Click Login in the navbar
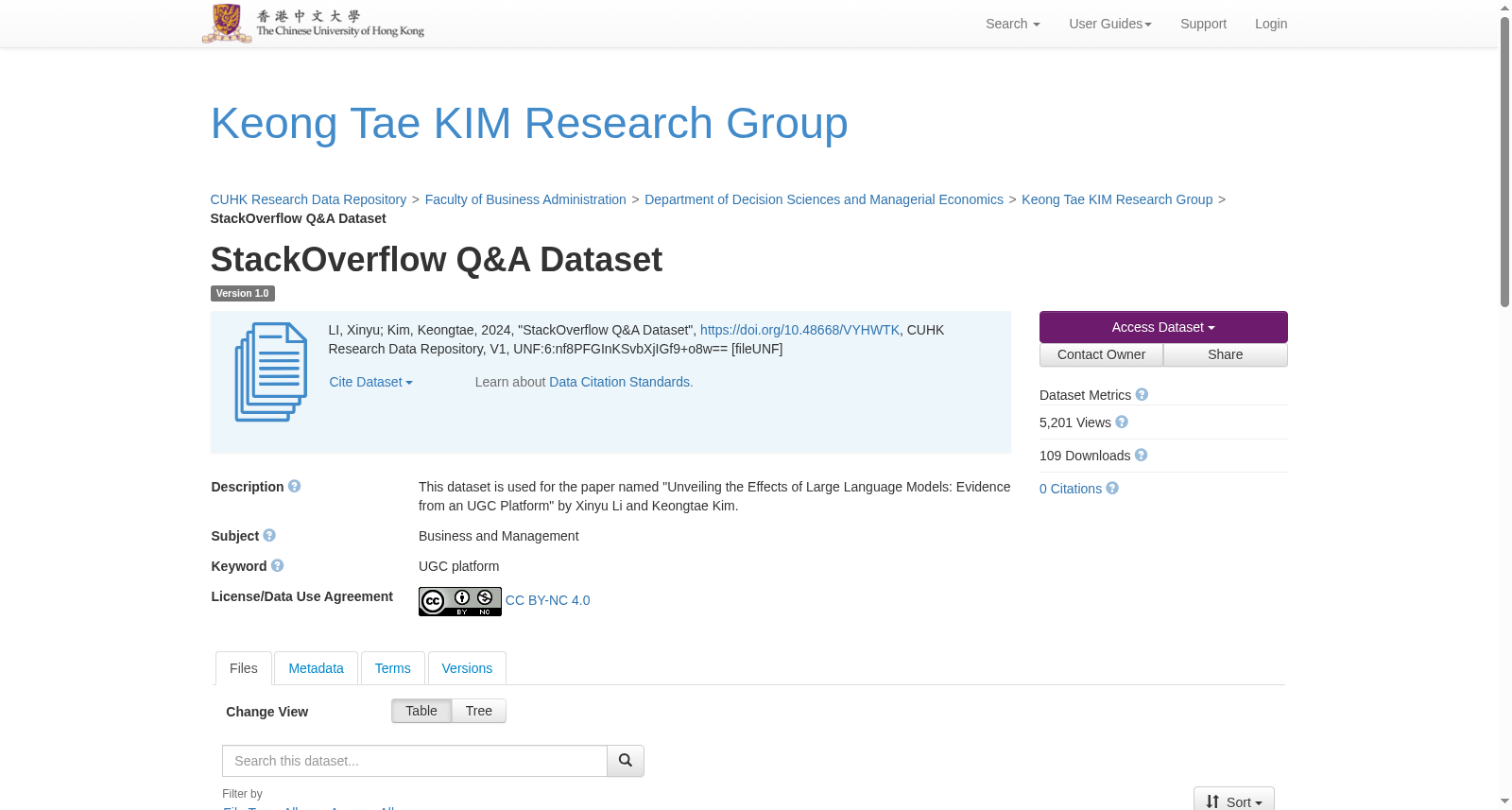 [x=1271, y=24]
